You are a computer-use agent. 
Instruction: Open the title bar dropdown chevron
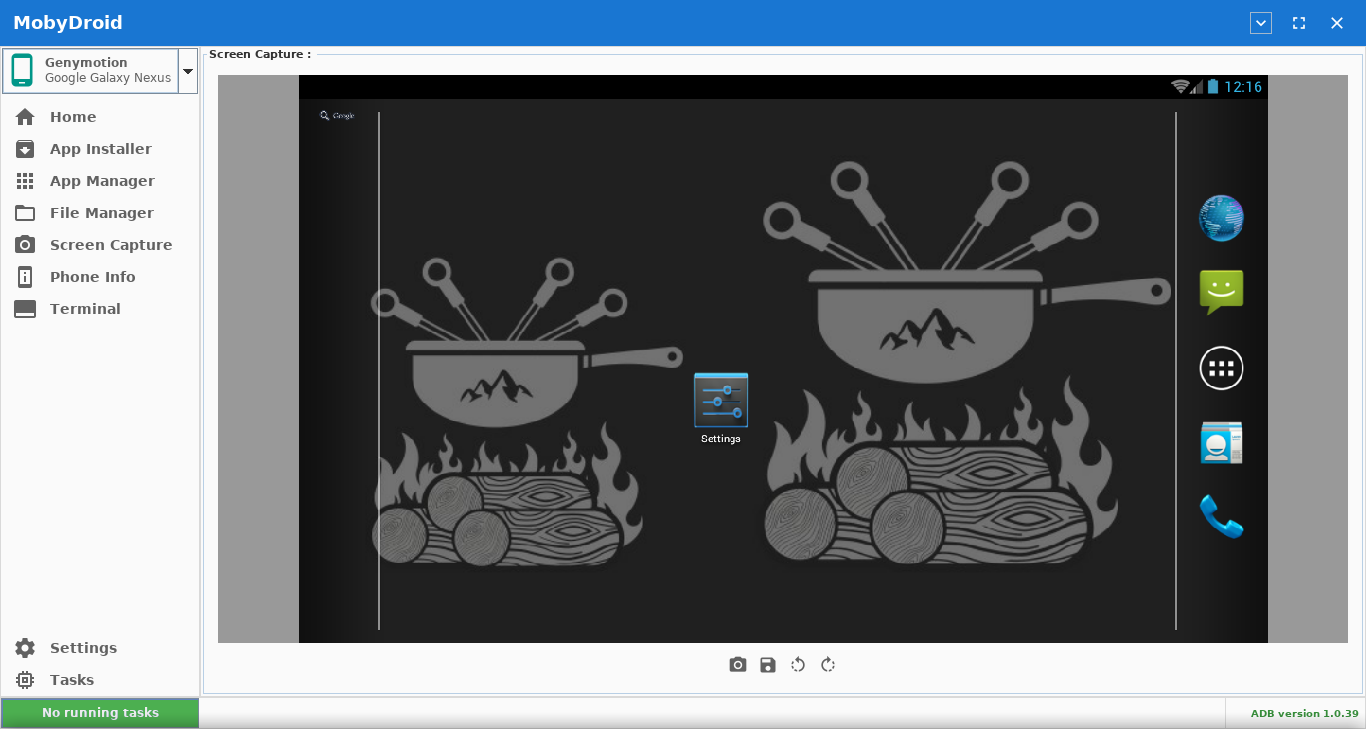pos(1261,23)
